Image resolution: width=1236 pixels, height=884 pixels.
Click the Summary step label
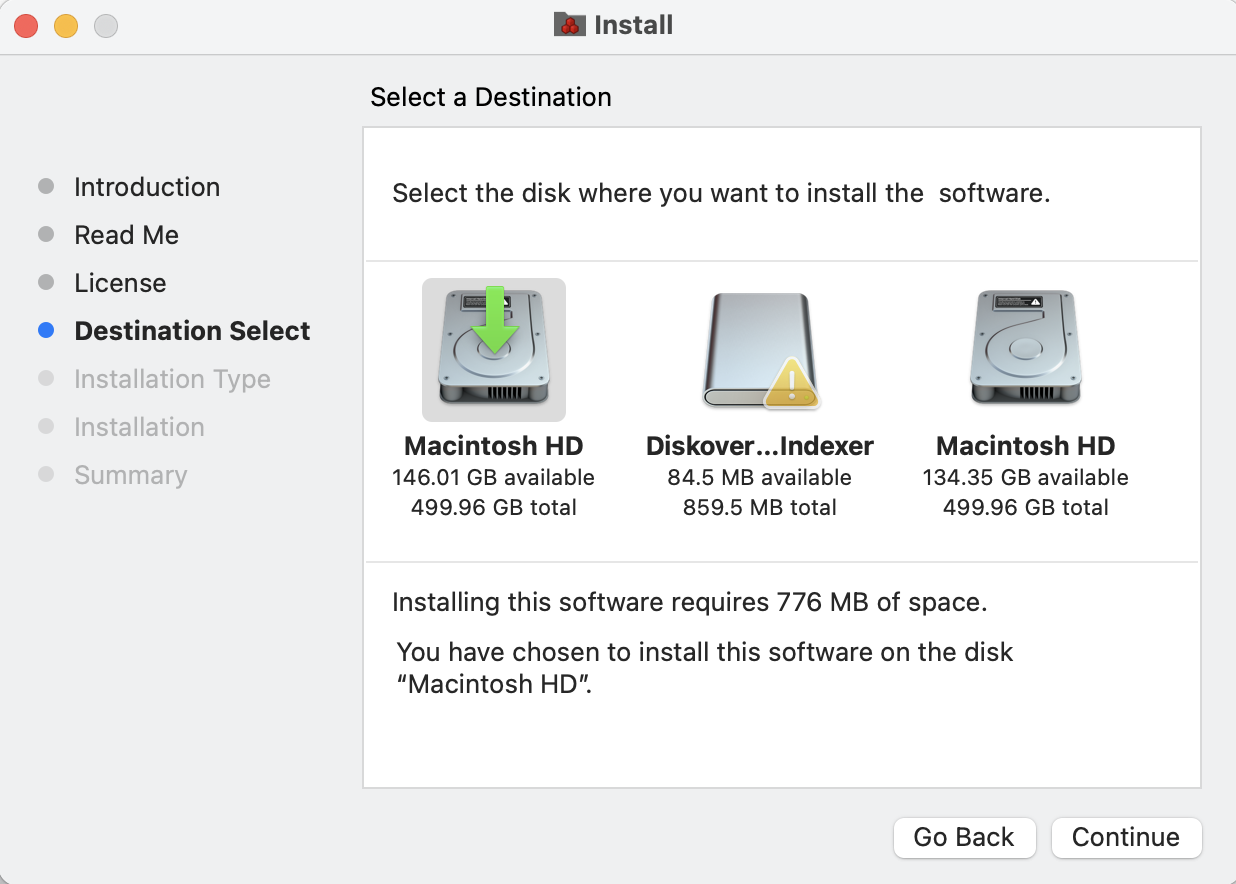click(130, 474)
